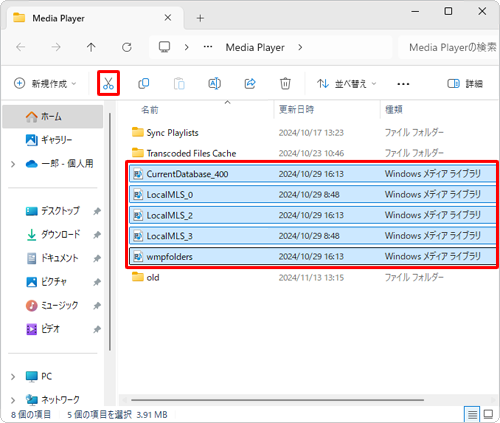Select the LocalMLS_0 file
Image resolution: width=500 pixels, height=423 pixels.
(312, 194)
